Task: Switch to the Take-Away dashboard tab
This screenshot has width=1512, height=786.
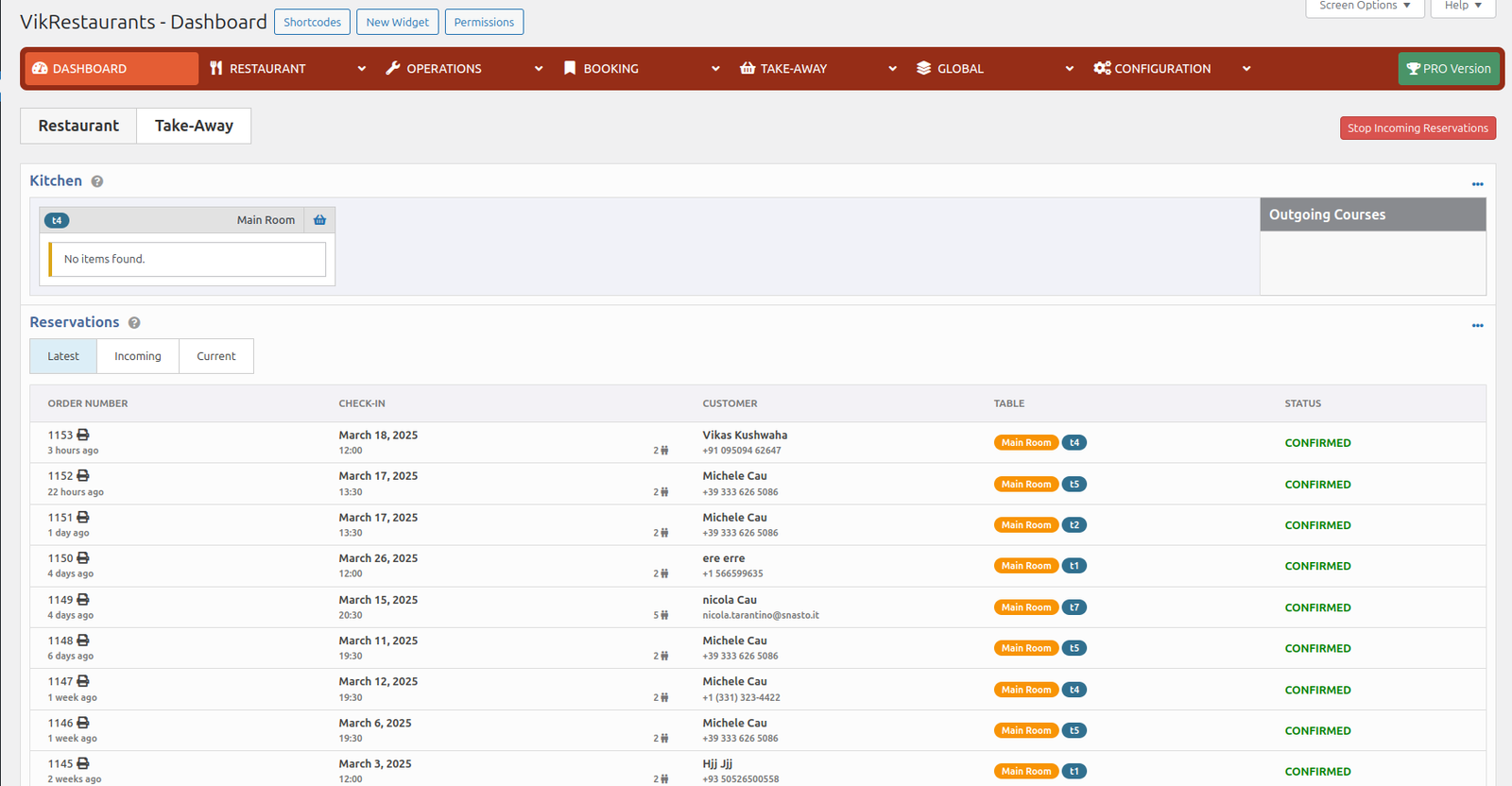Action: pos(194,126)
